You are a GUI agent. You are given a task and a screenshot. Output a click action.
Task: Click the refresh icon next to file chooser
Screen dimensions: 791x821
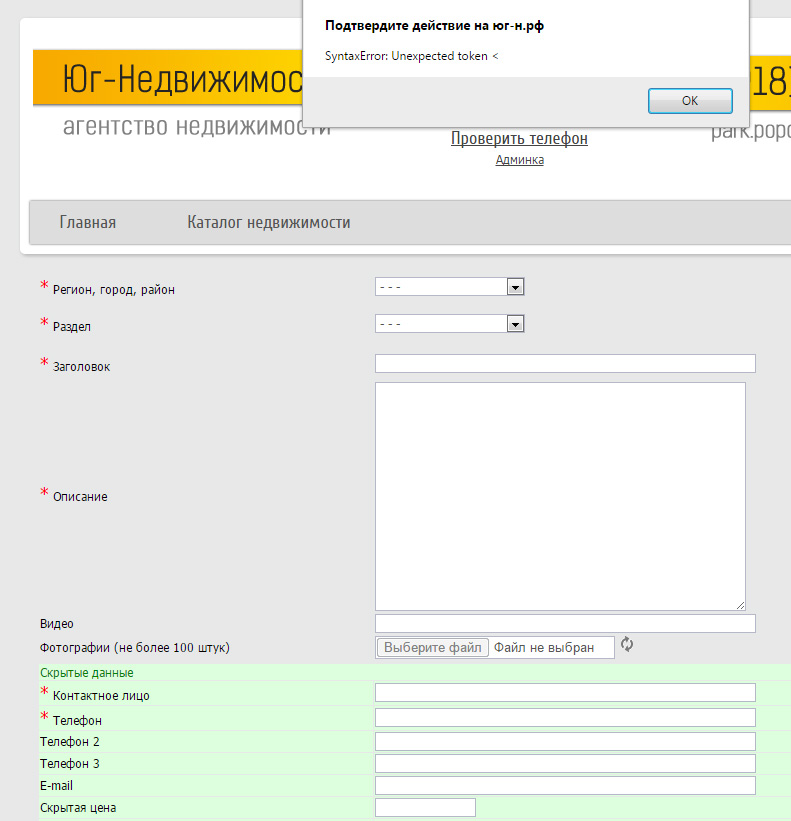point(627,645)
